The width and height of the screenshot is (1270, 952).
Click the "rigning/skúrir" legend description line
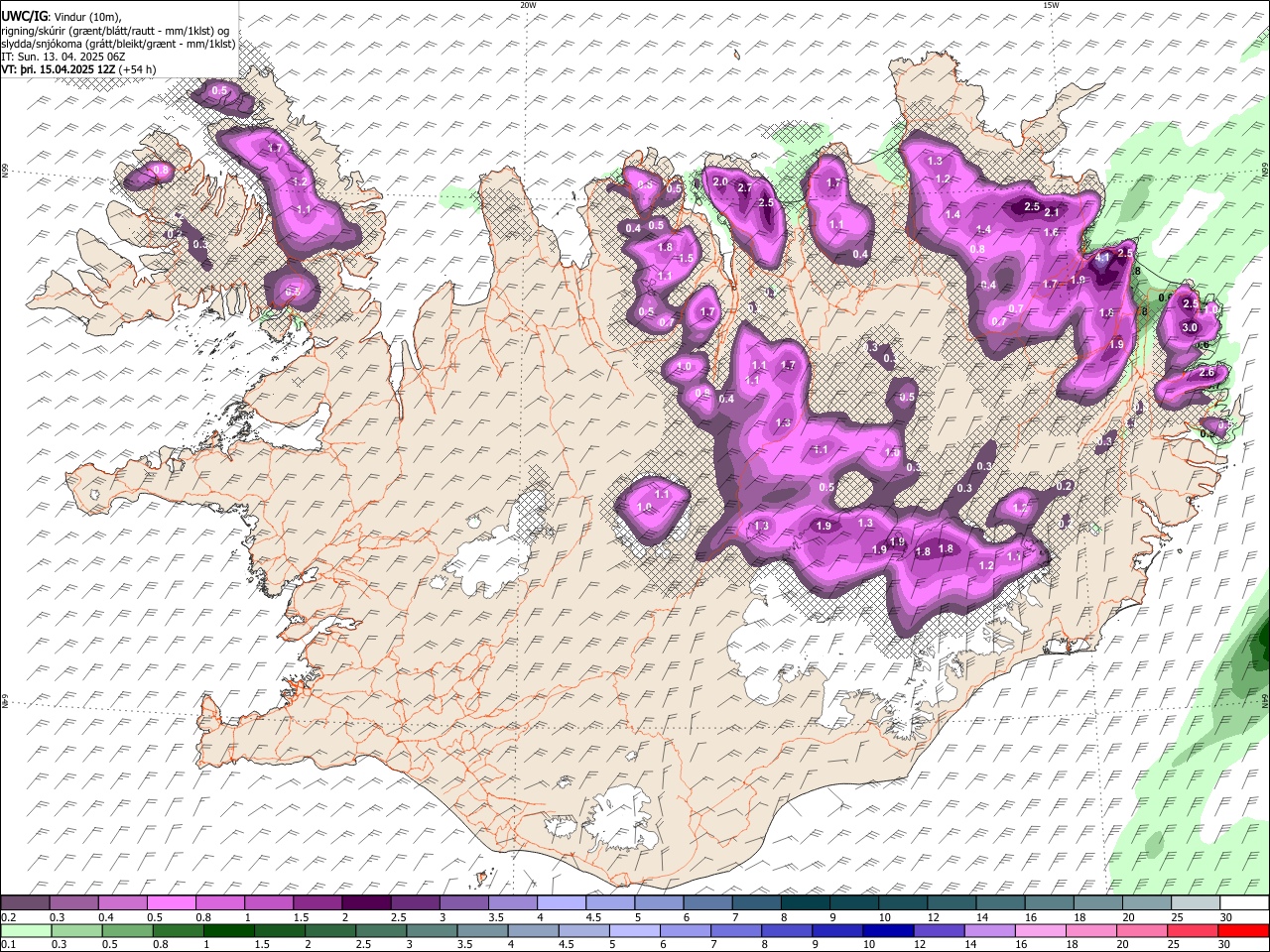coord(115,32)
